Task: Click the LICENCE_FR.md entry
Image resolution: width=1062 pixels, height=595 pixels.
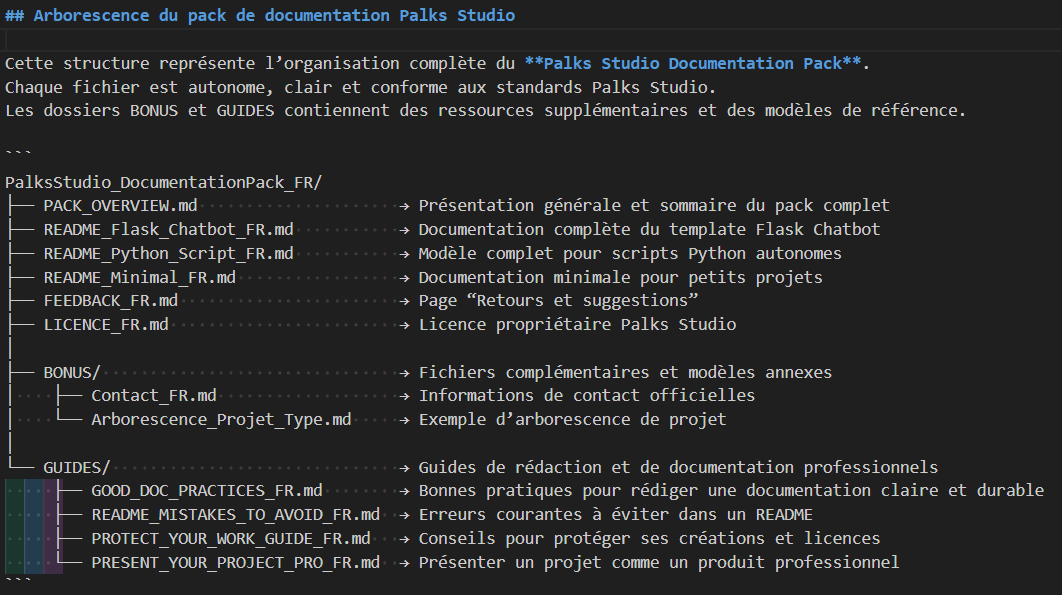Action: (x=106, y=325)
